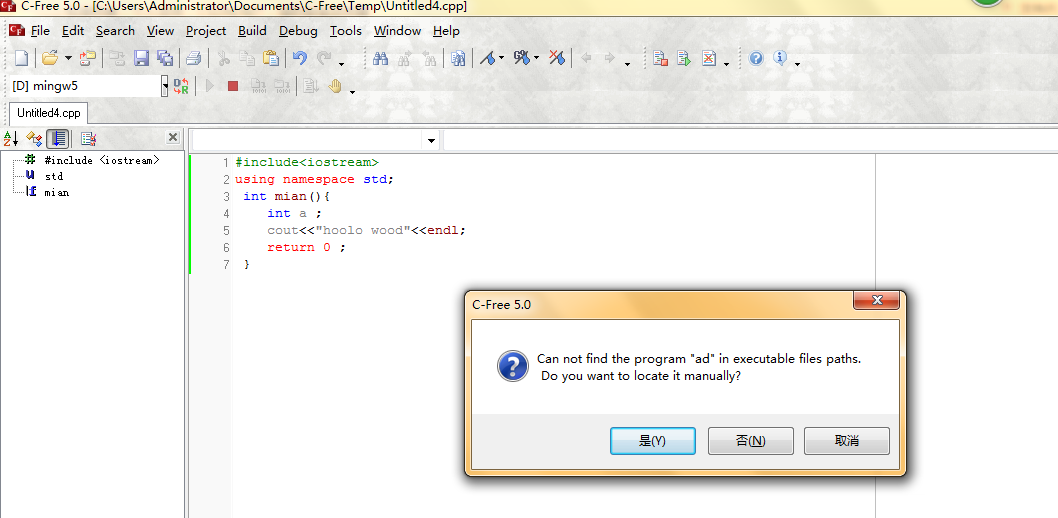The width and height of the screenshot is (1058, 518).
Task: Close the symbol panel with its X
Action: coord(173,138)
